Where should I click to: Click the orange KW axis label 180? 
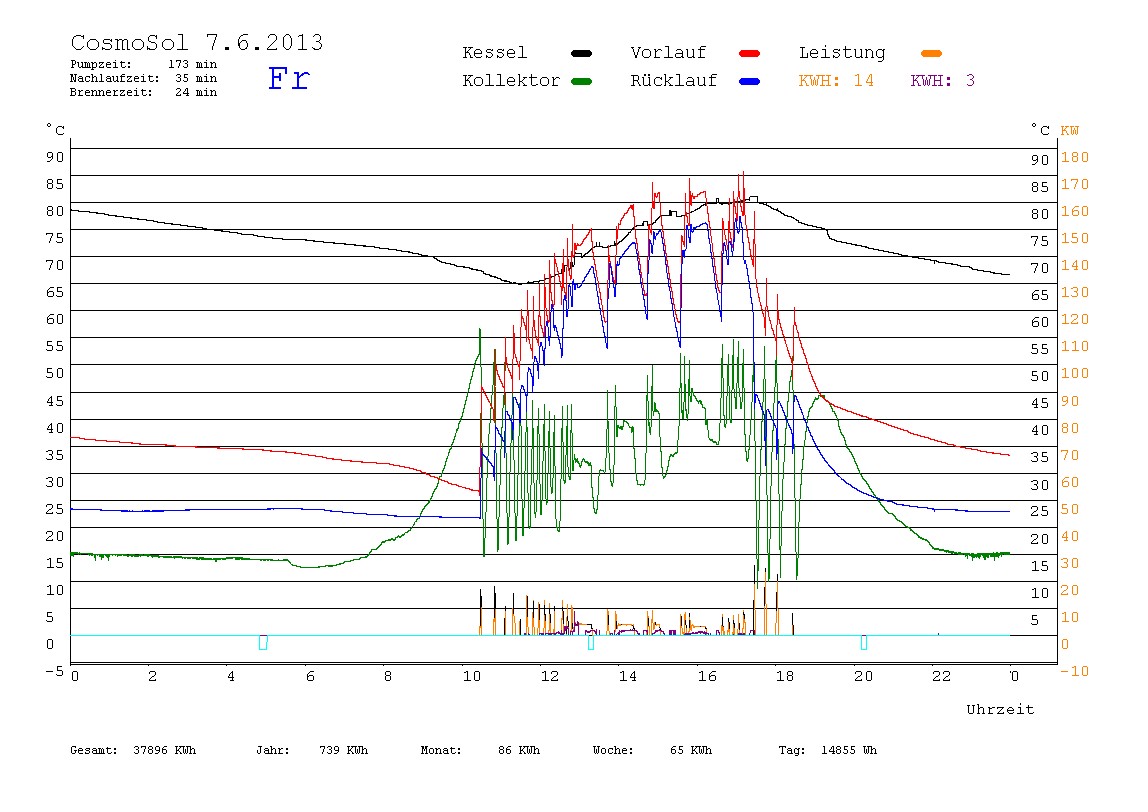[x=1075, y=157]
